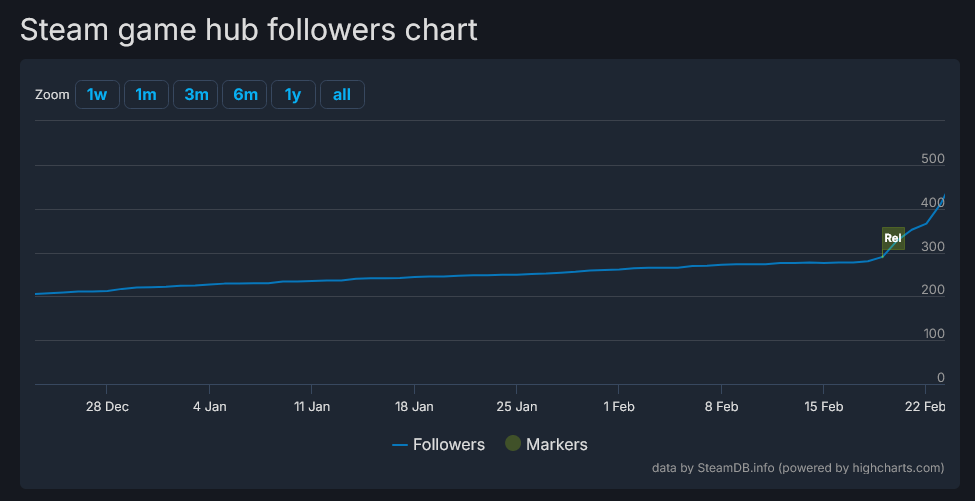Image resolution: width=975 pixels, height=501 pixels.
Task: Click the '11 Jan' date label
Action: (x=312, y=407)
